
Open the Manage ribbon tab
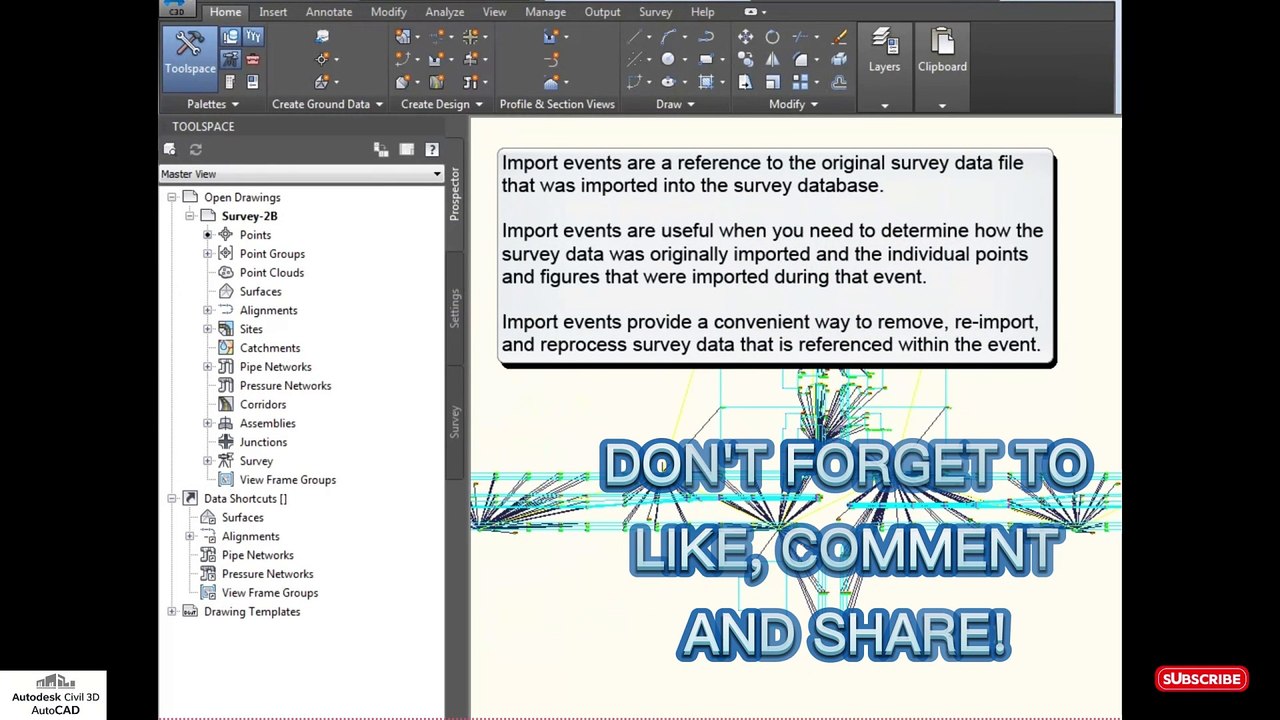pos(545,12)
